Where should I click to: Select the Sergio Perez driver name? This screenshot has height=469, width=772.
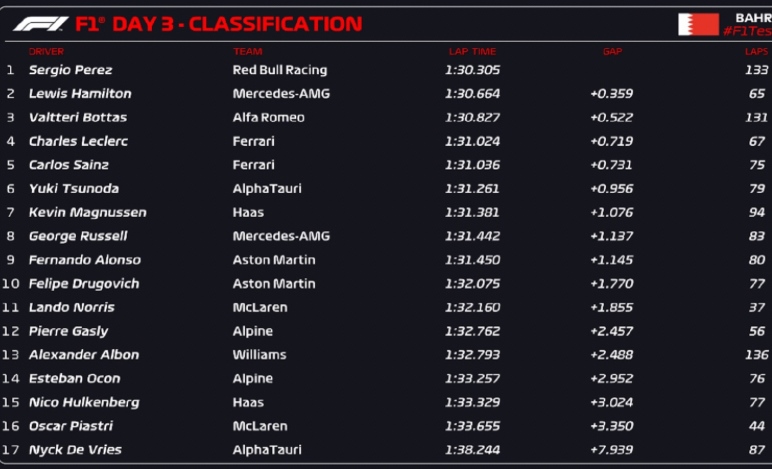[70, 70]
